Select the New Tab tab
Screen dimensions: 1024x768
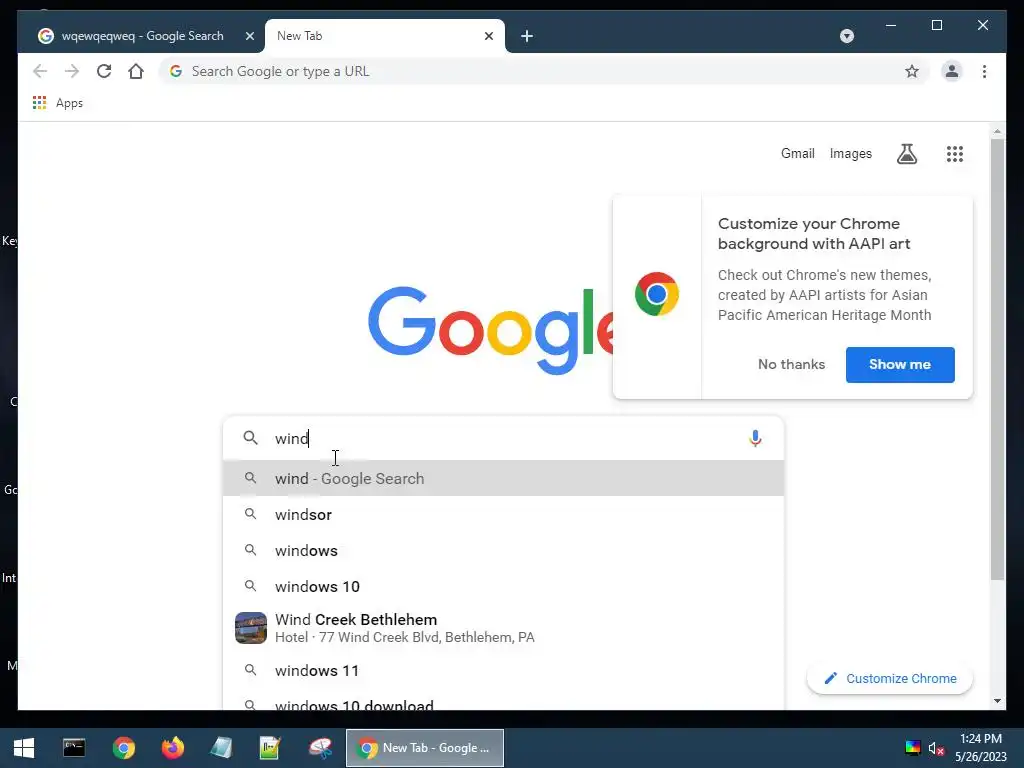(x=384, y=36)
